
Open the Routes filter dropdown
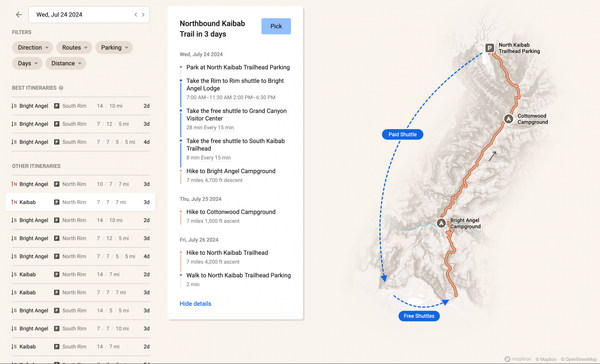[74, 47]
